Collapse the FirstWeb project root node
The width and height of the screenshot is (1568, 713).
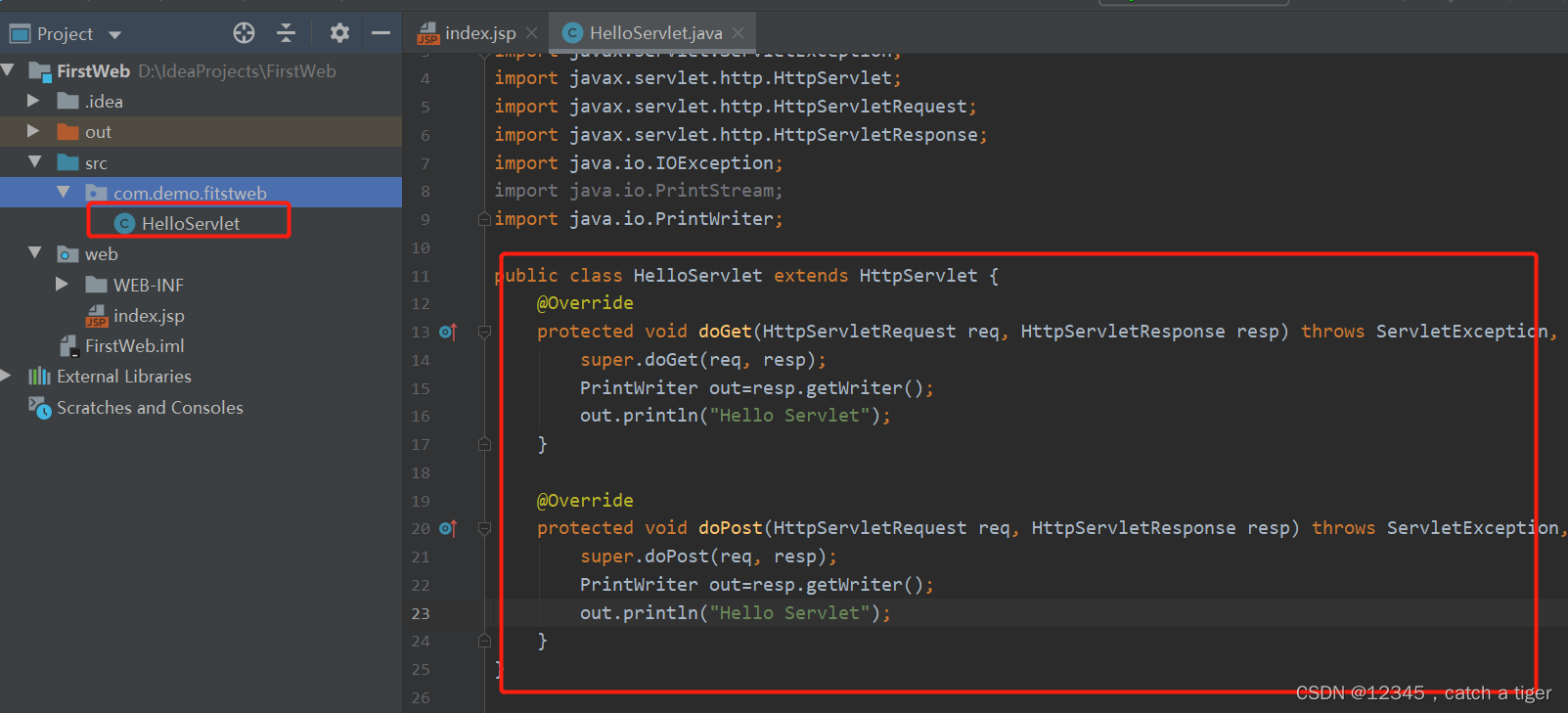click(x=9, y=70)
